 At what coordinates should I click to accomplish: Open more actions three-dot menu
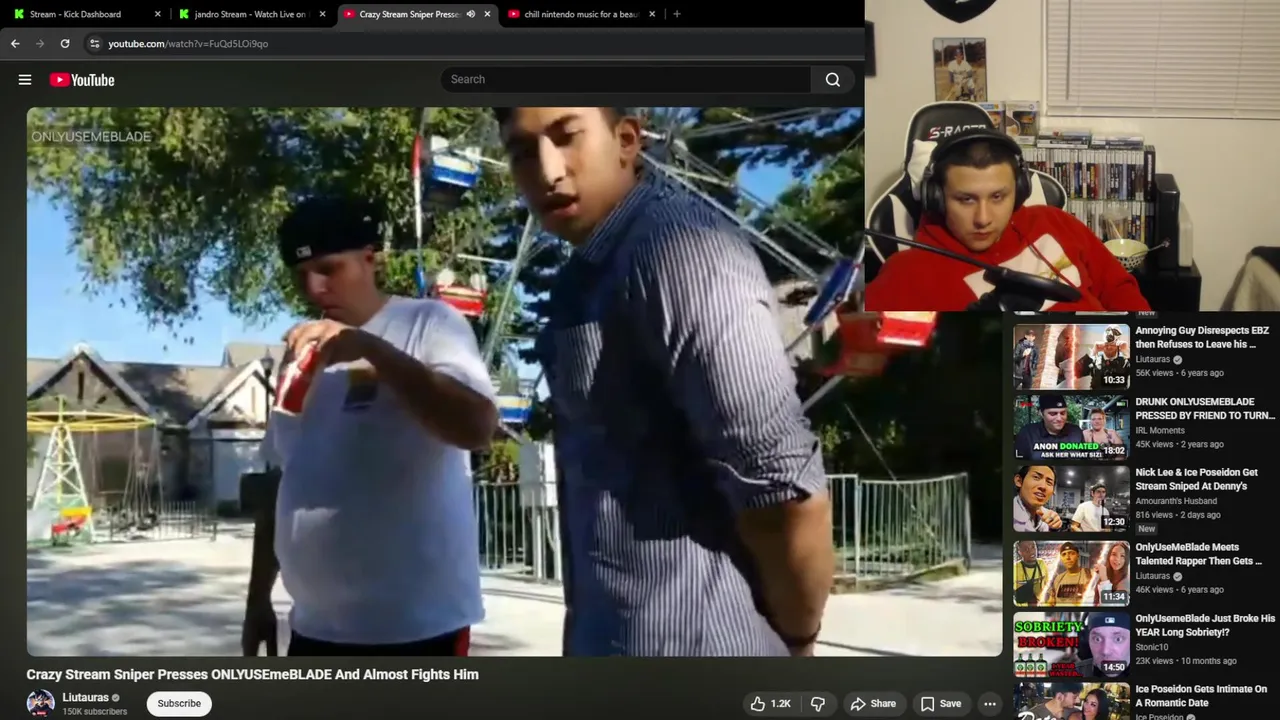click(x=989, y=704)
